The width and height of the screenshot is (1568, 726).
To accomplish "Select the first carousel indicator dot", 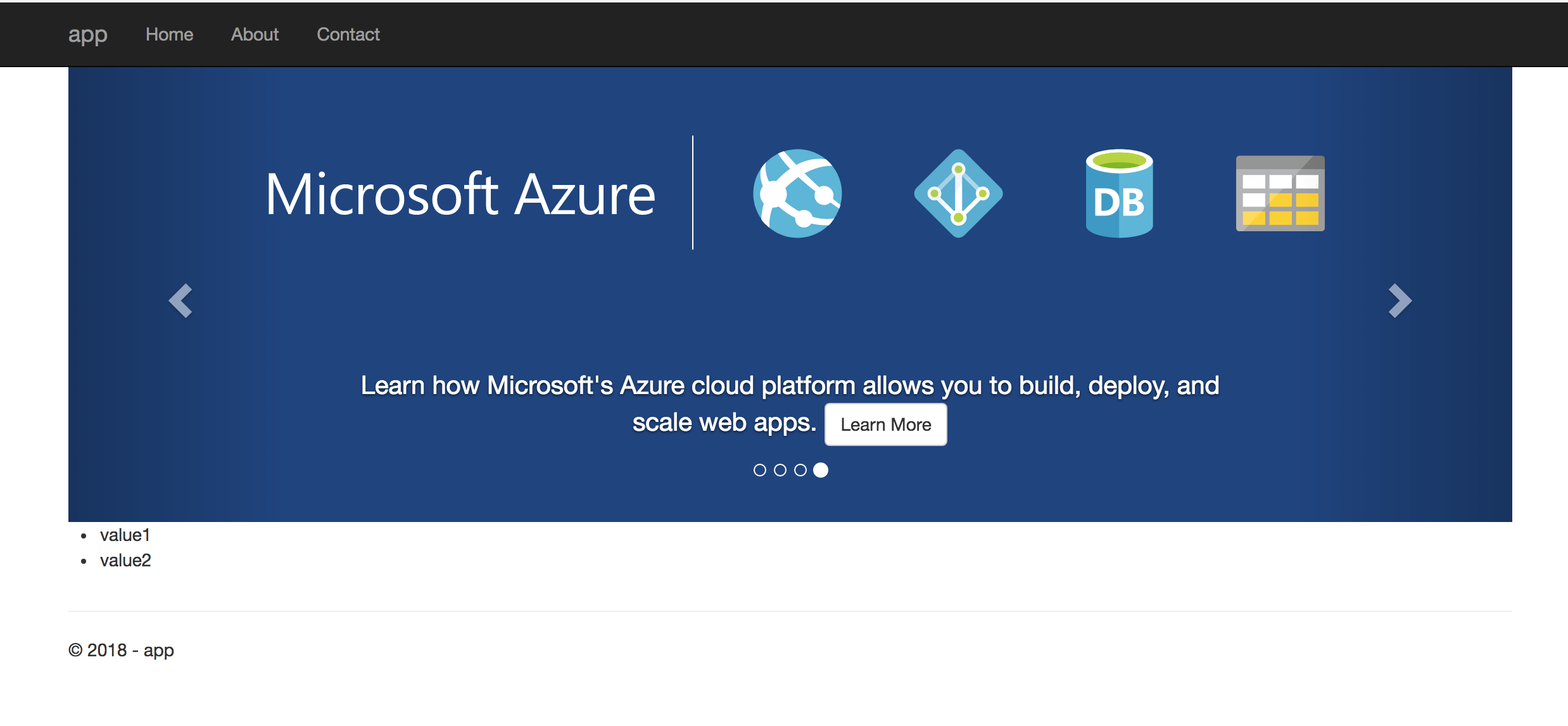I will point(760,470).
